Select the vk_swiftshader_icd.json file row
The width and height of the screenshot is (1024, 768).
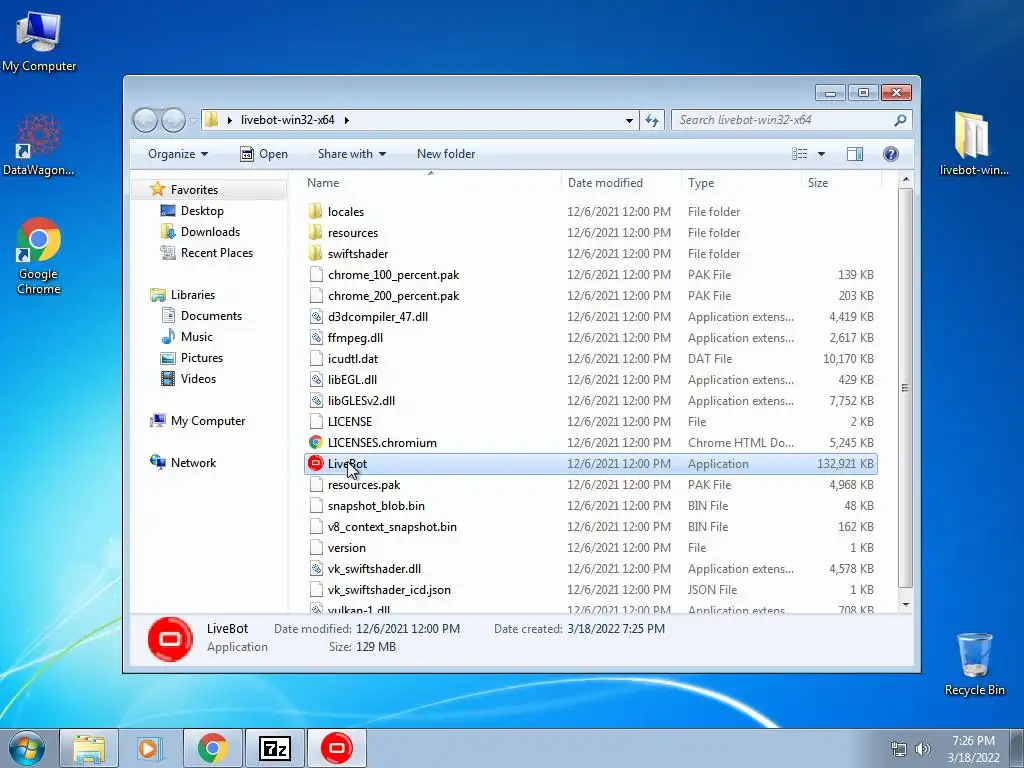[x=590, y=590]
